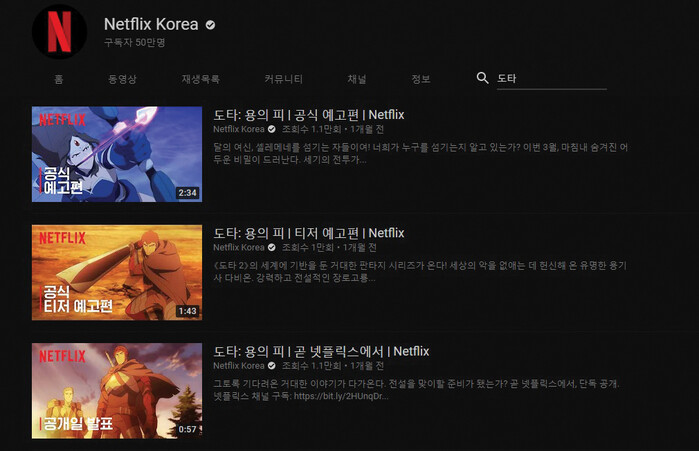The width and height of the screenshot is (699, 451).
Task: Click verified badge under the 티저 예고편 title
Action: pyautogui.click(x=271, y=247)
